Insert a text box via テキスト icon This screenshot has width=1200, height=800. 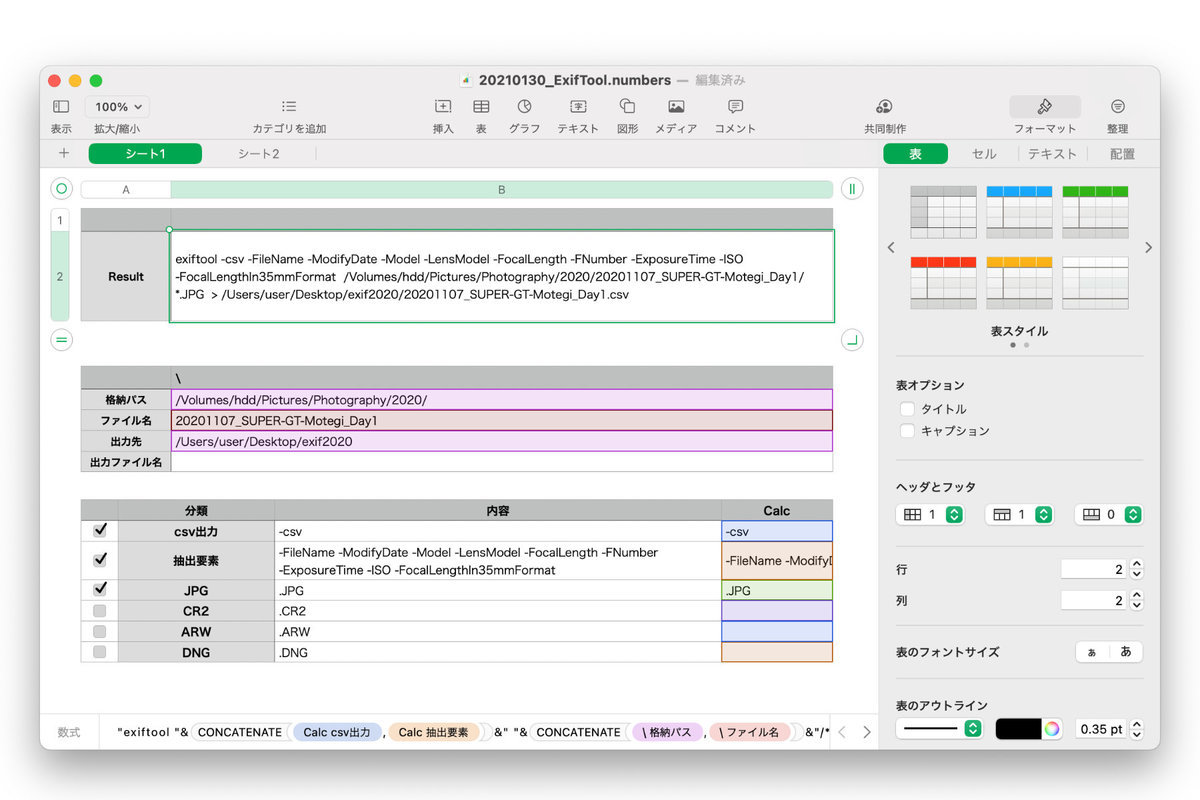578,106
